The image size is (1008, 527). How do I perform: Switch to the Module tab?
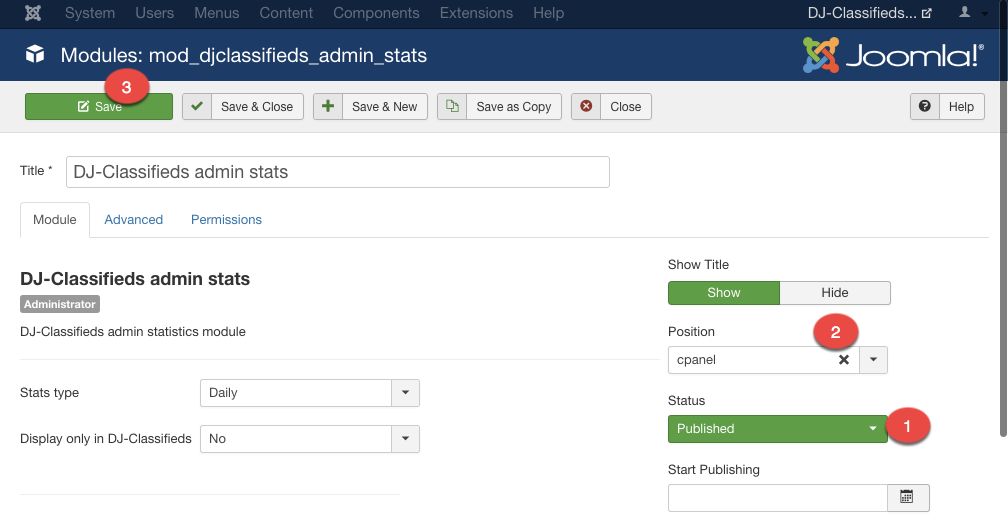(55, 220)
